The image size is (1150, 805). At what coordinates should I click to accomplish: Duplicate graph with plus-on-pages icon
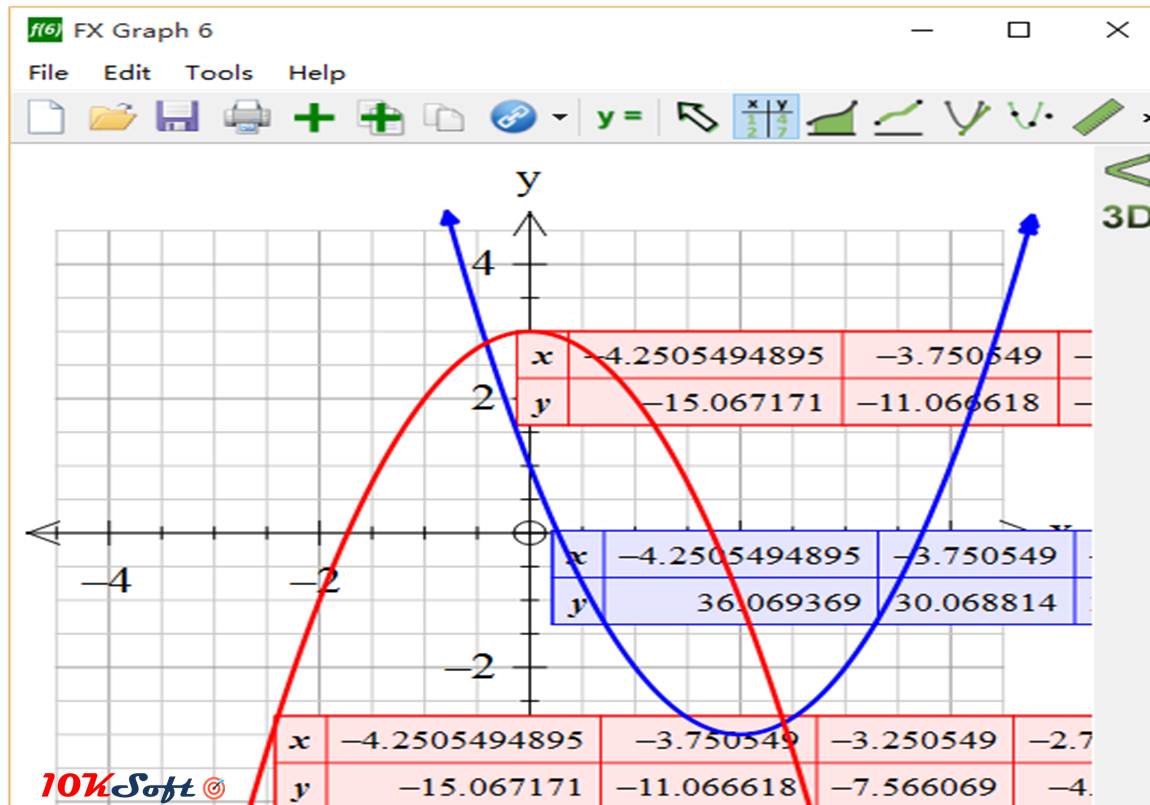pyautogui.click(x=380, y=117)
